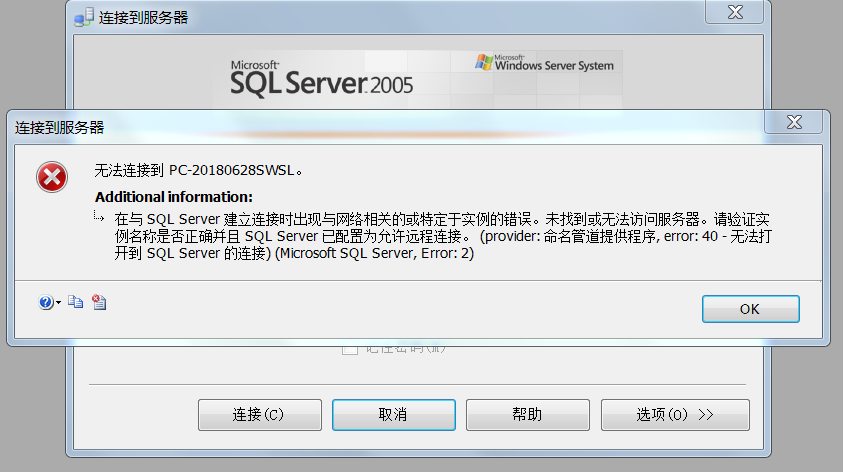The width and height of the screenshot is (843, 472).
Task: Close the background 连接到服务器 window
Action: point(735,12)
